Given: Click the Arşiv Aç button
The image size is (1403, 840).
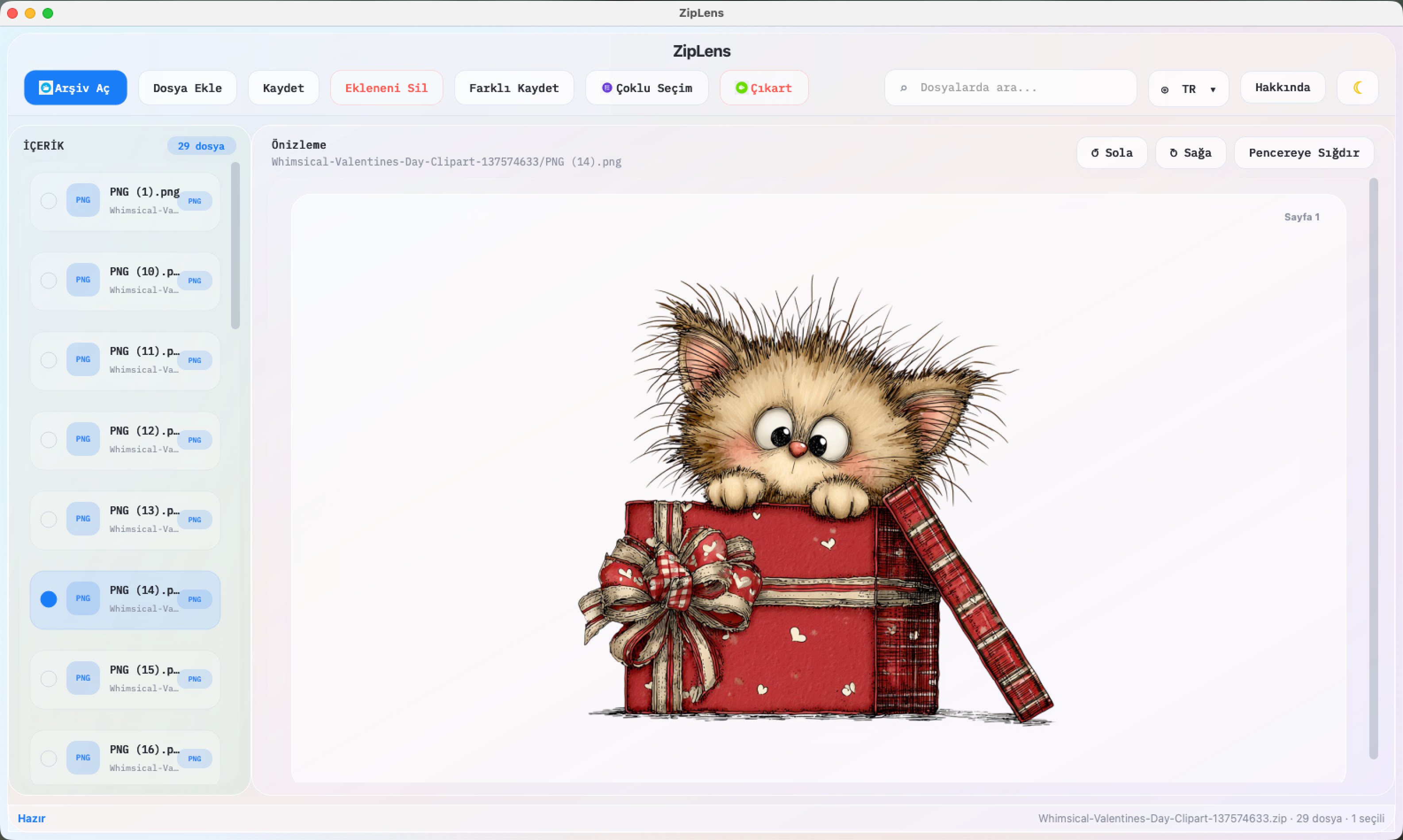Looking at the screenshot, I should 75,88.
